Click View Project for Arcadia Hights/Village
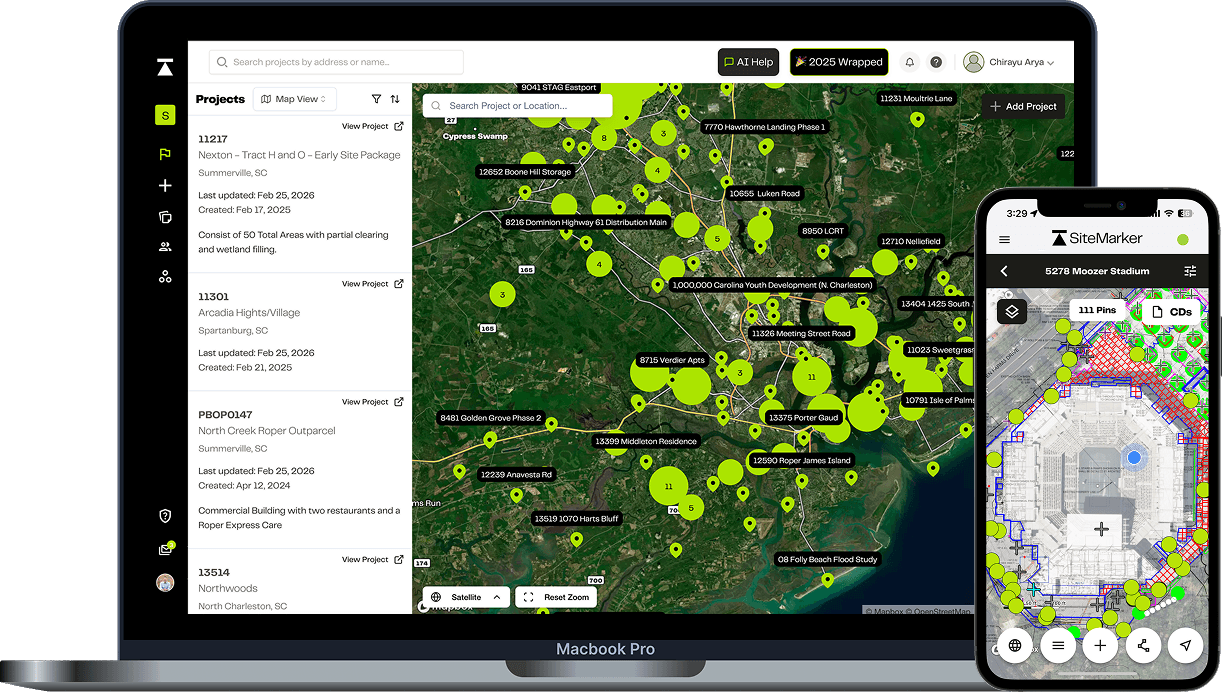Screen dimensions: 1223x692 (x=372, y=283)
